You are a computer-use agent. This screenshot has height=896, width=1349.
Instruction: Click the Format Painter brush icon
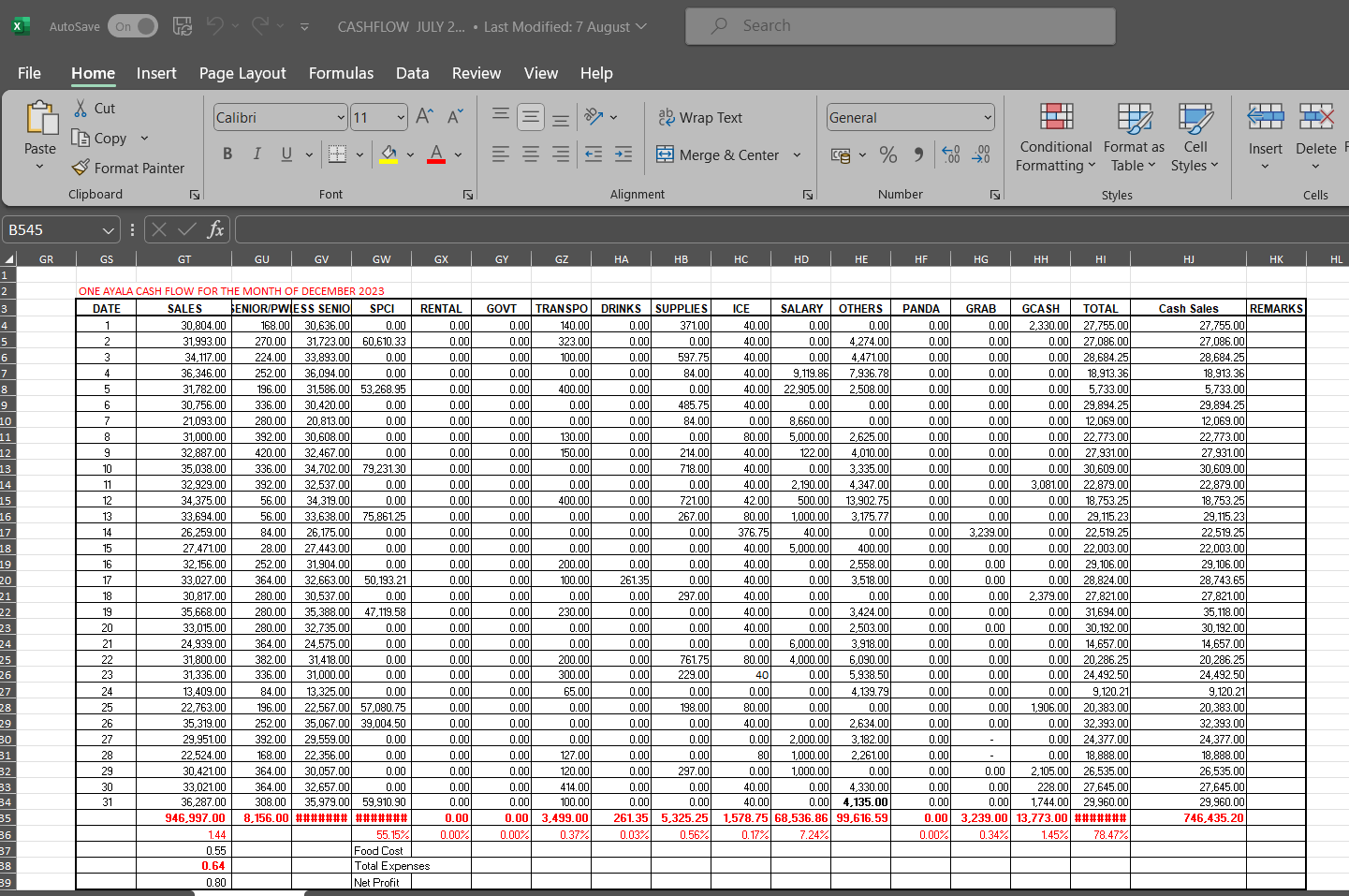(x=81, y=168)
